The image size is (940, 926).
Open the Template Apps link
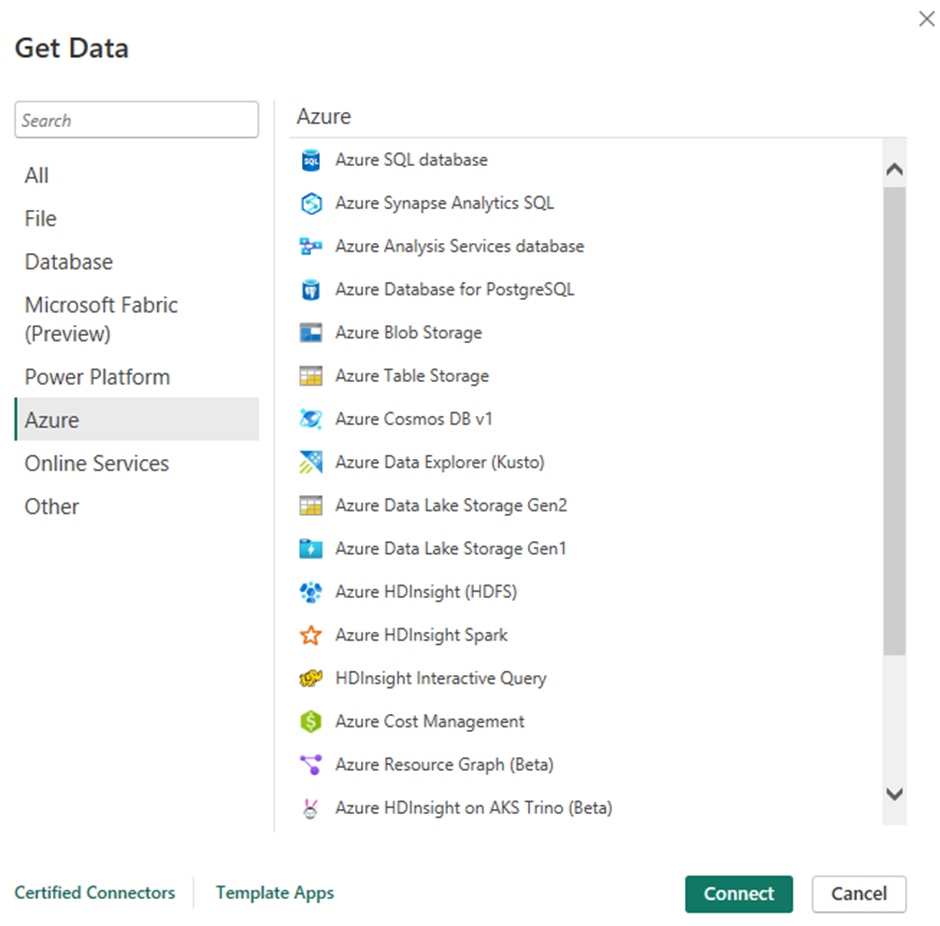pos(275,892)
